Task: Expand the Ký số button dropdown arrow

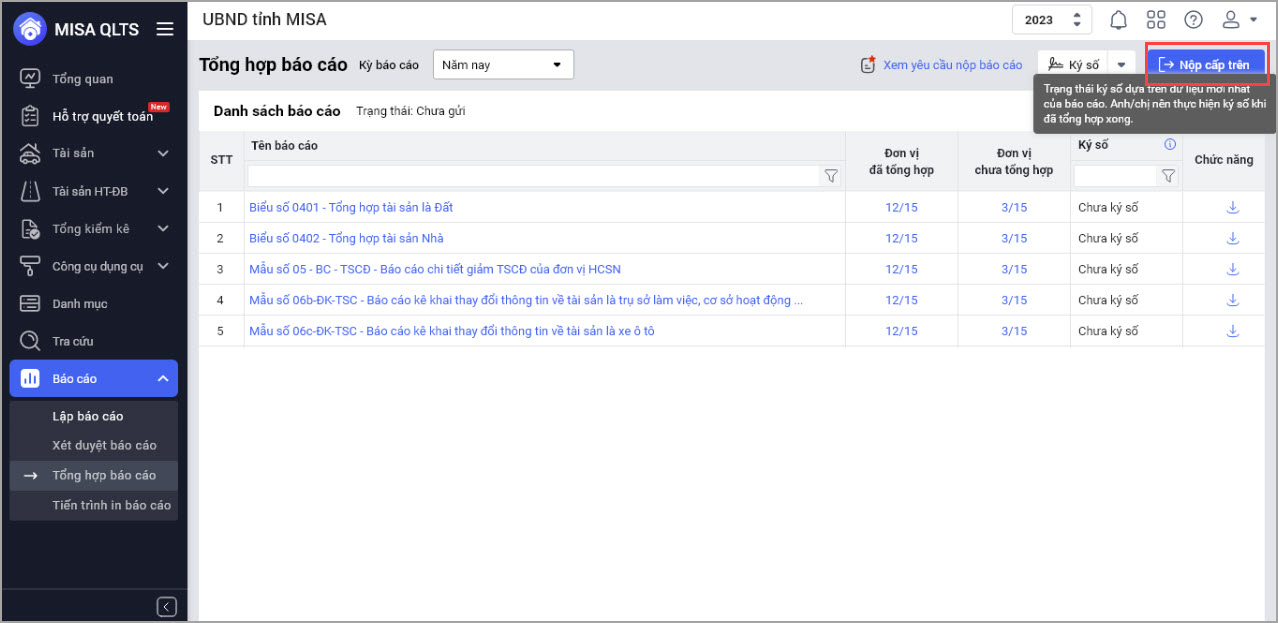Action: (x=1123, y=65)
